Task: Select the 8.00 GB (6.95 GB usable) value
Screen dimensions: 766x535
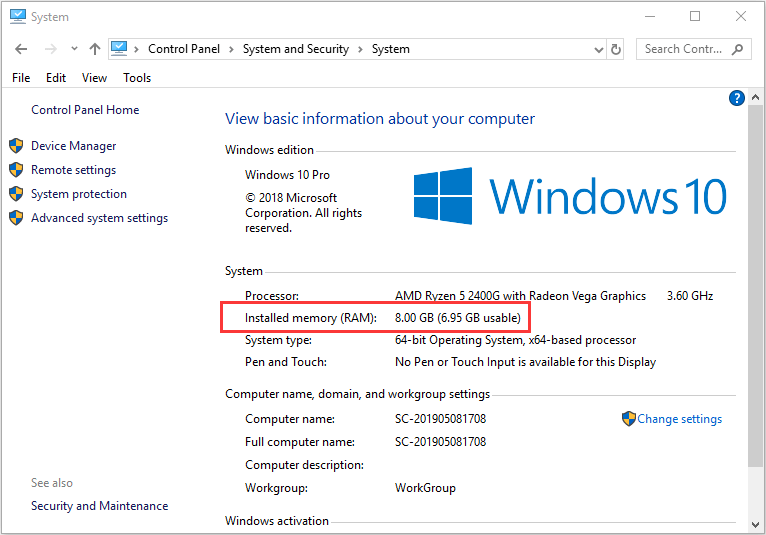Action: pyautogui.click(x=458, y=318)
